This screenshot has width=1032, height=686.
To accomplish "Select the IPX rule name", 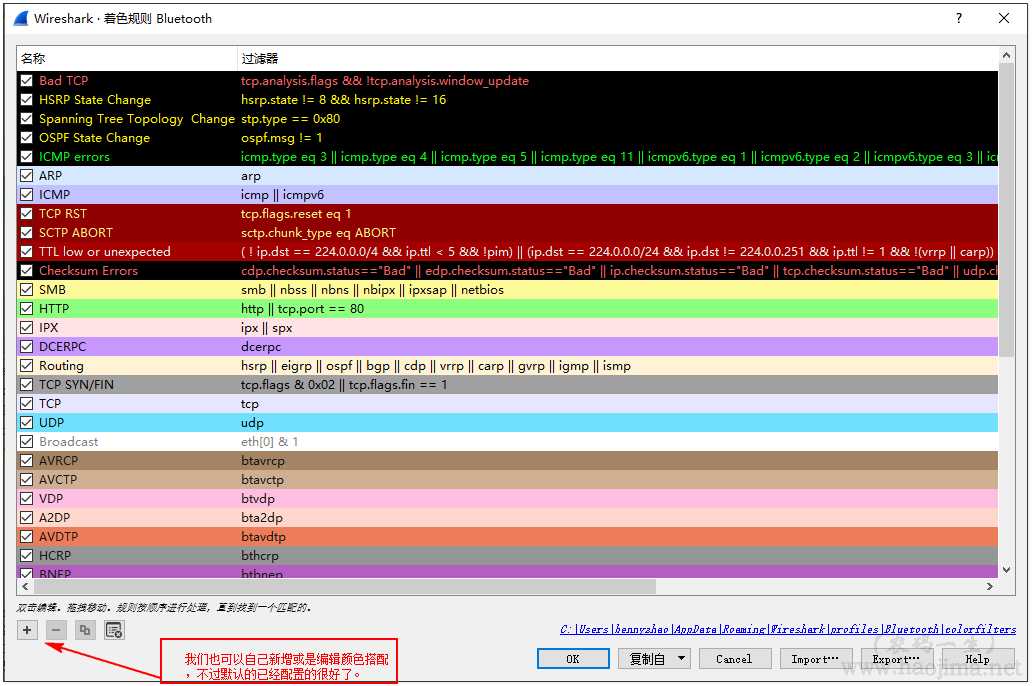I will [x=49, y=328].
